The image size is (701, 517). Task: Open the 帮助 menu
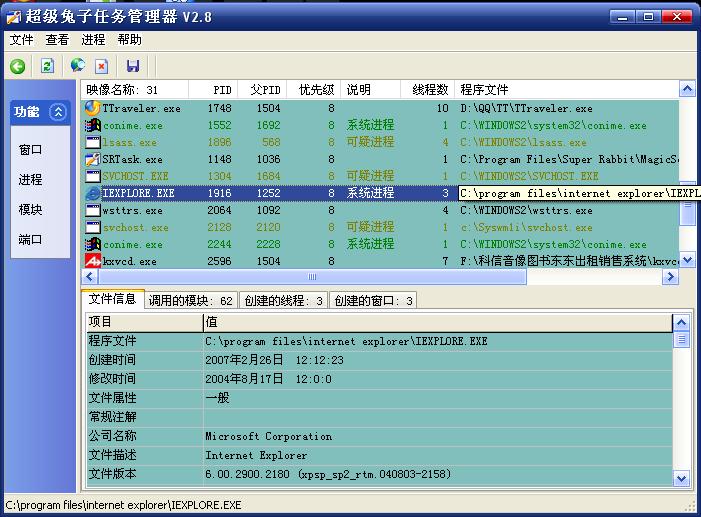(130, 40)
